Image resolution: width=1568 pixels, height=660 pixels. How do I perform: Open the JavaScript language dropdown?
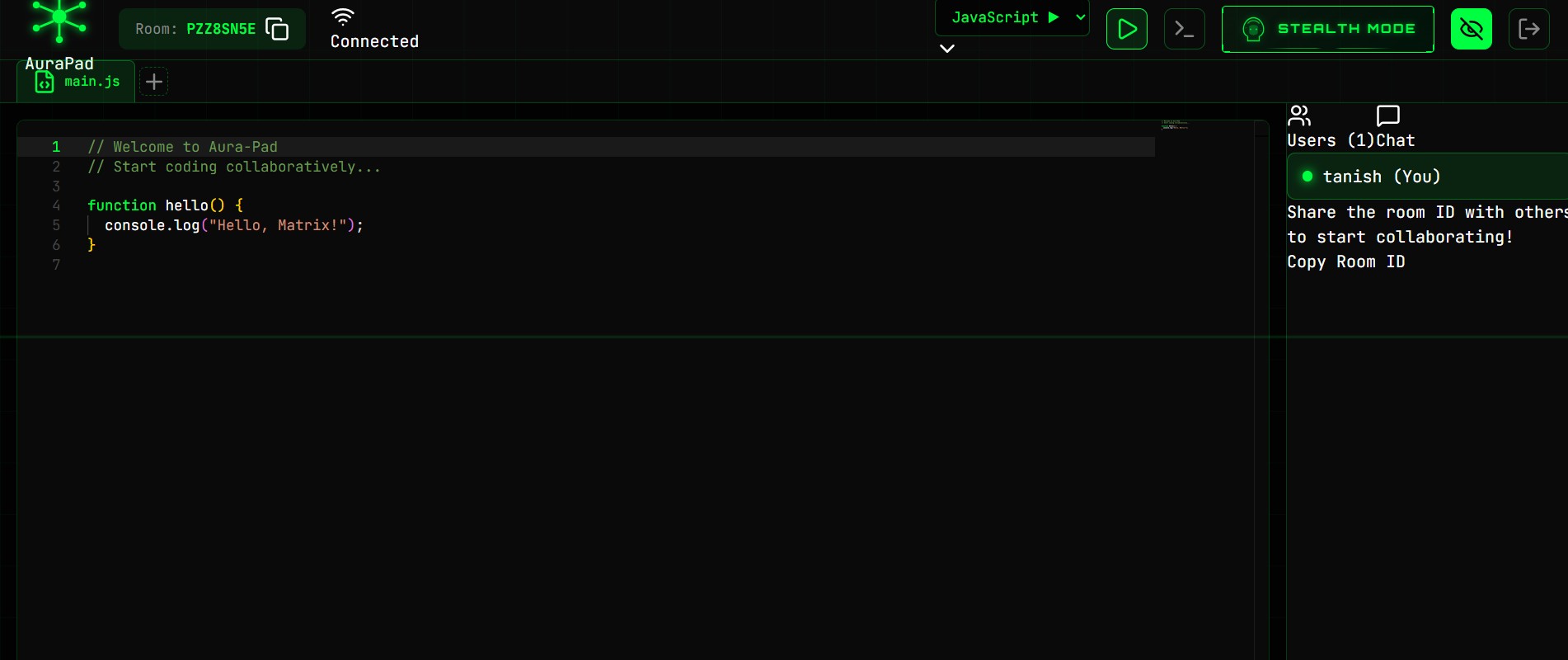pyautogui.click(x=1012, y=17)
